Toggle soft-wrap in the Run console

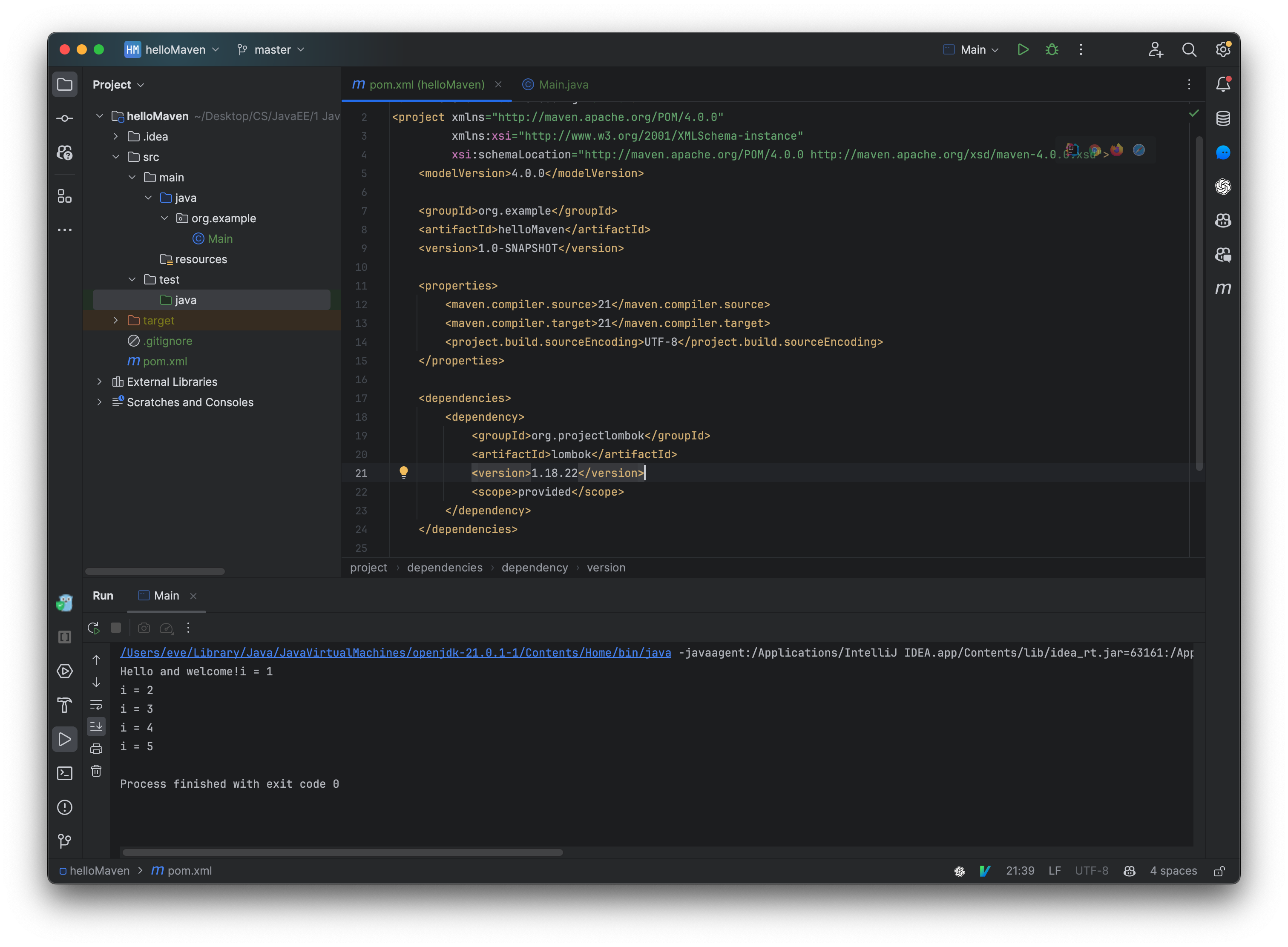[x=96, y=705]
